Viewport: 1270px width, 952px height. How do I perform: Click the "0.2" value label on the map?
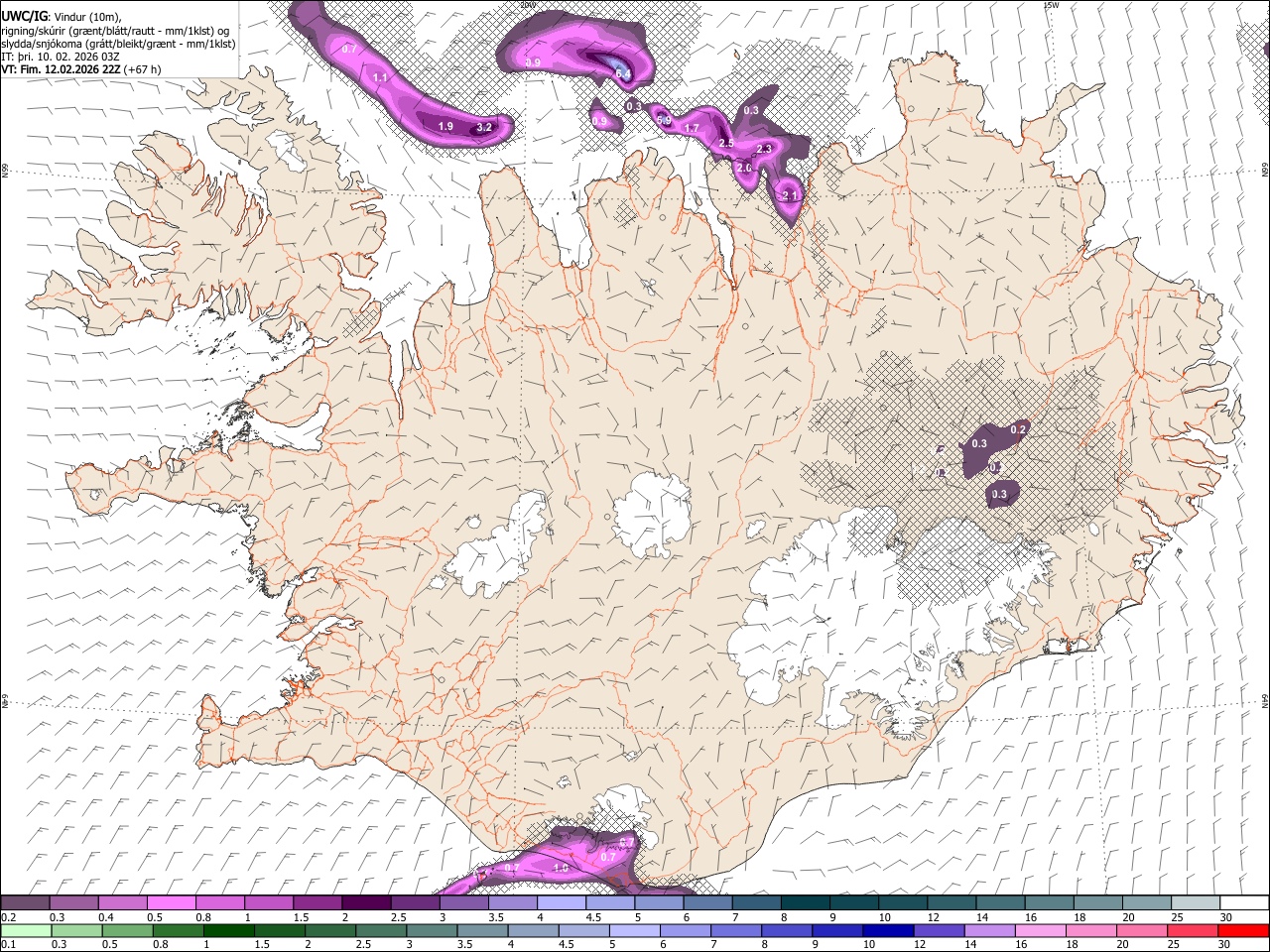click(x=1017, y=429)
